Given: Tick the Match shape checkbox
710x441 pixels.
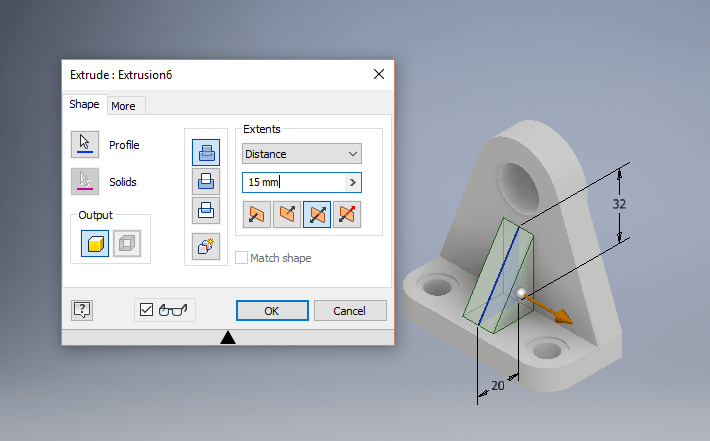Looking at the screenshot, I should [241, 258].
